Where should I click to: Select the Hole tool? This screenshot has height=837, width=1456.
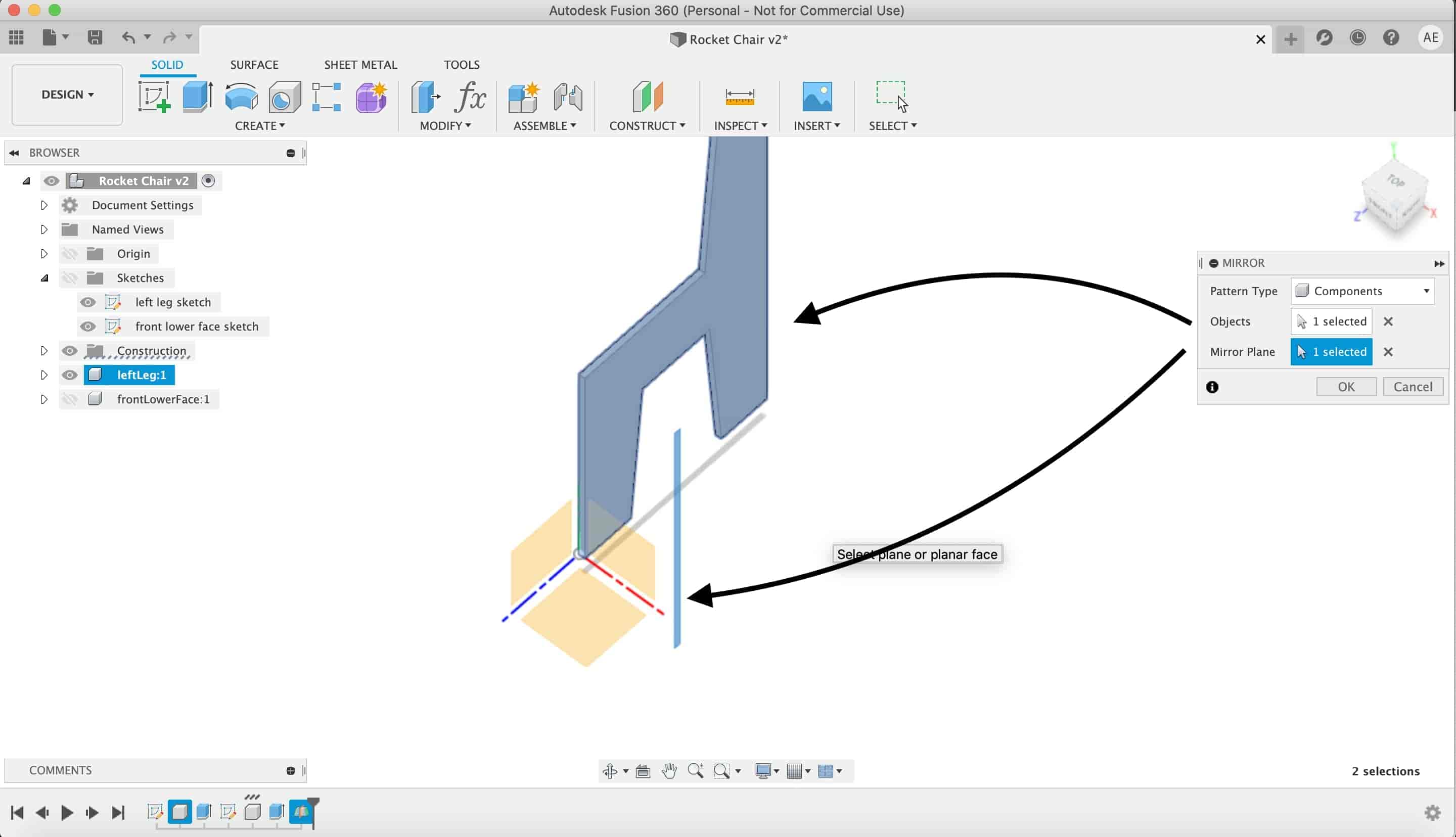pos(285,97)
